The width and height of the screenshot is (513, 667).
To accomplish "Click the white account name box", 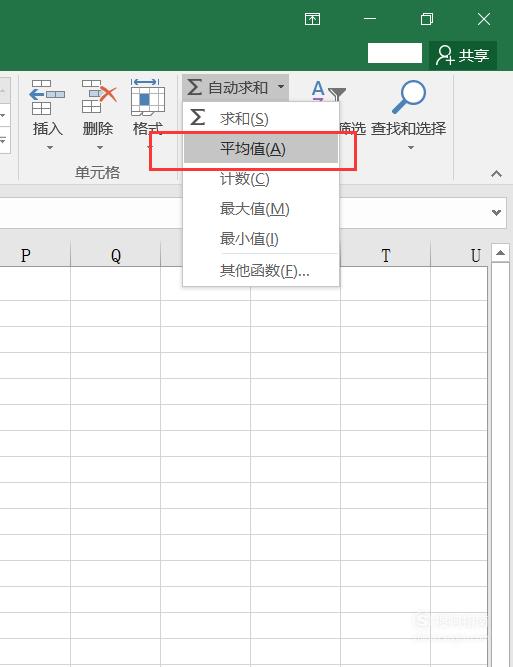I will click(x=395, y=53).
